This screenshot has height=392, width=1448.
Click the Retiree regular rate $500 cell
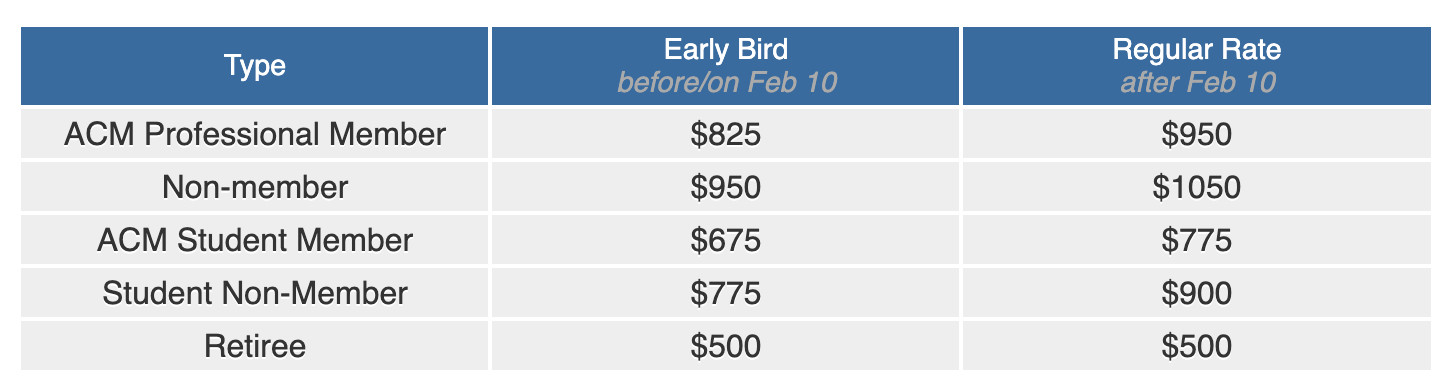click(1196, 346)
